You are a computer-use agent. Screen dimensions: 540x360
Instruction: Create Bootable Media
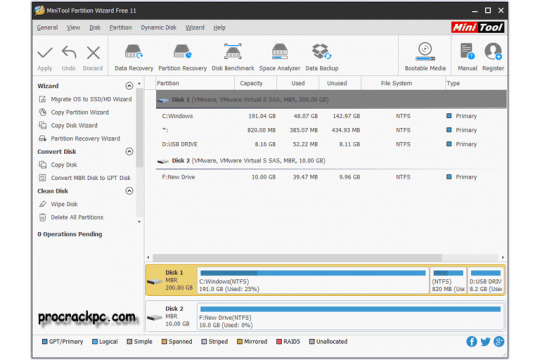425,57
